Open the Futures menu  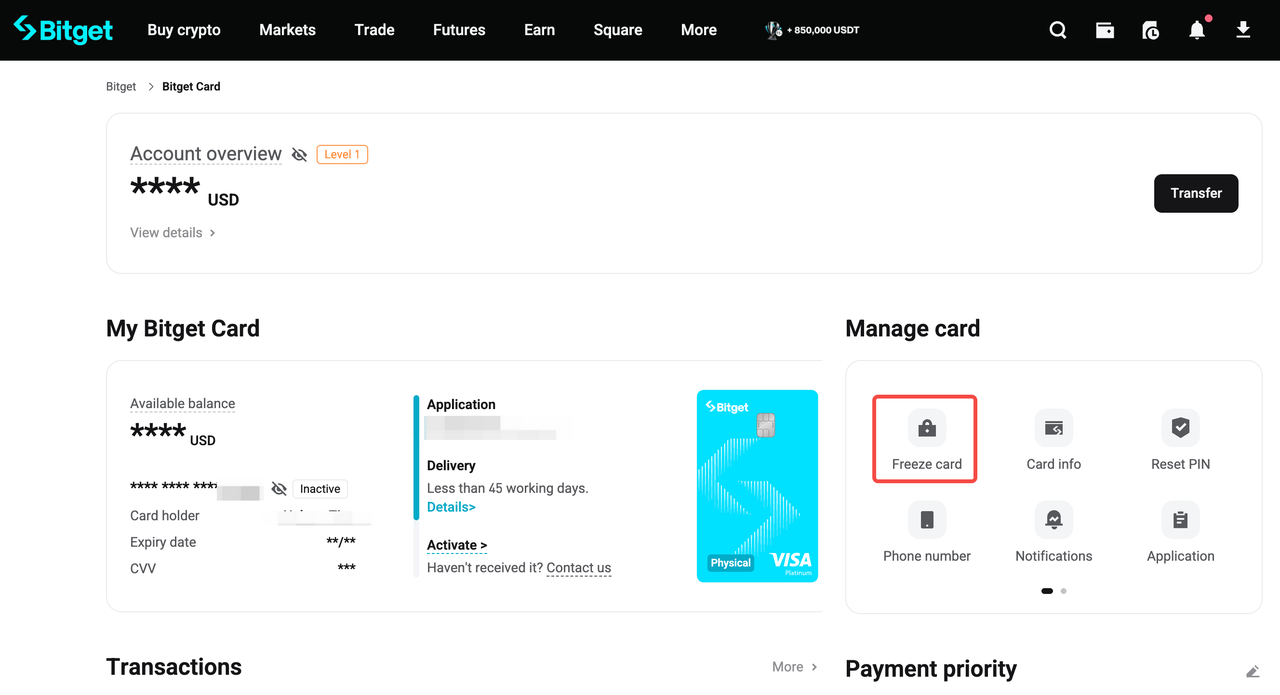458,30
